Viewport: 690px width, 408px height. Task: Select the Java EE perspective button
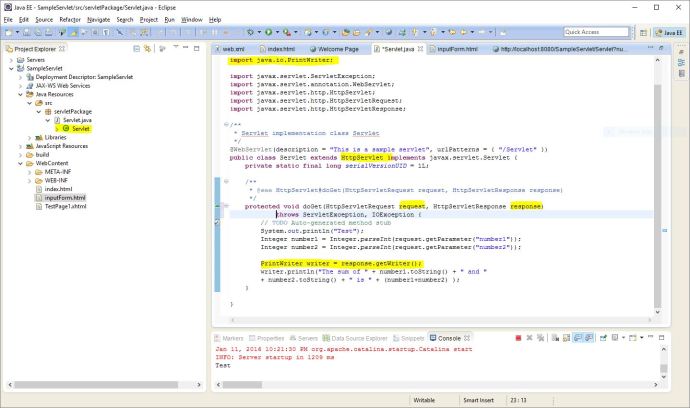(x=669, y=33)
